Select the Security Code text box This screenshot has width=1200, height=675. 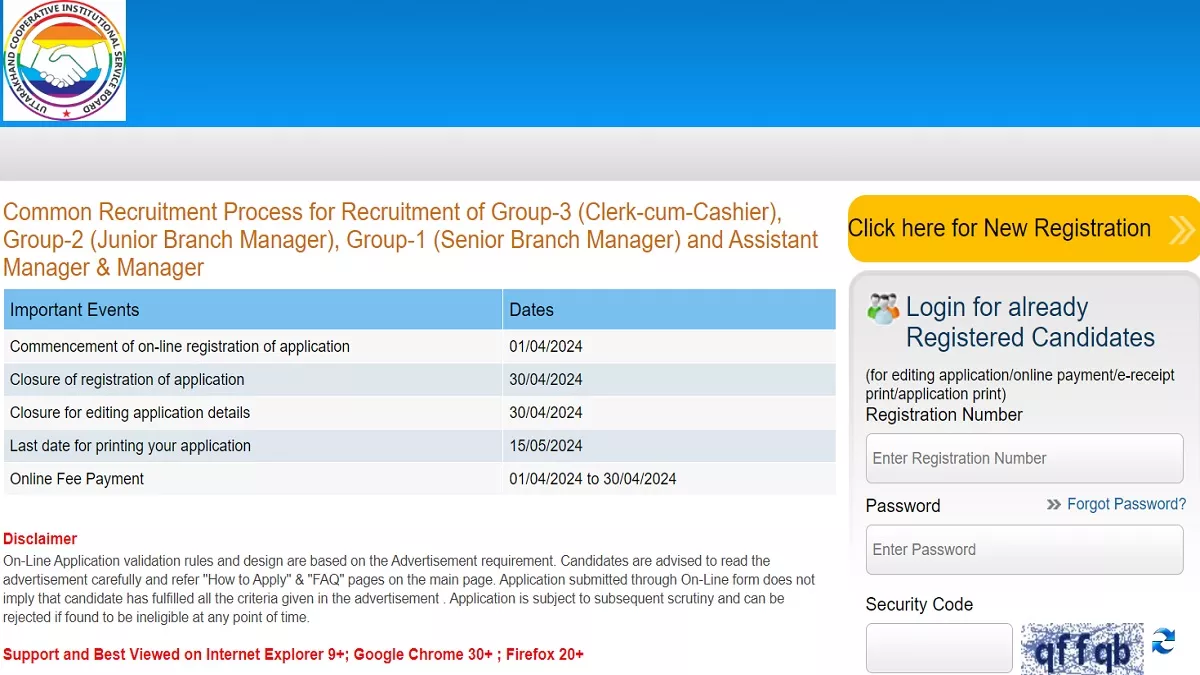pyautogui.click(x=939, y=648)
